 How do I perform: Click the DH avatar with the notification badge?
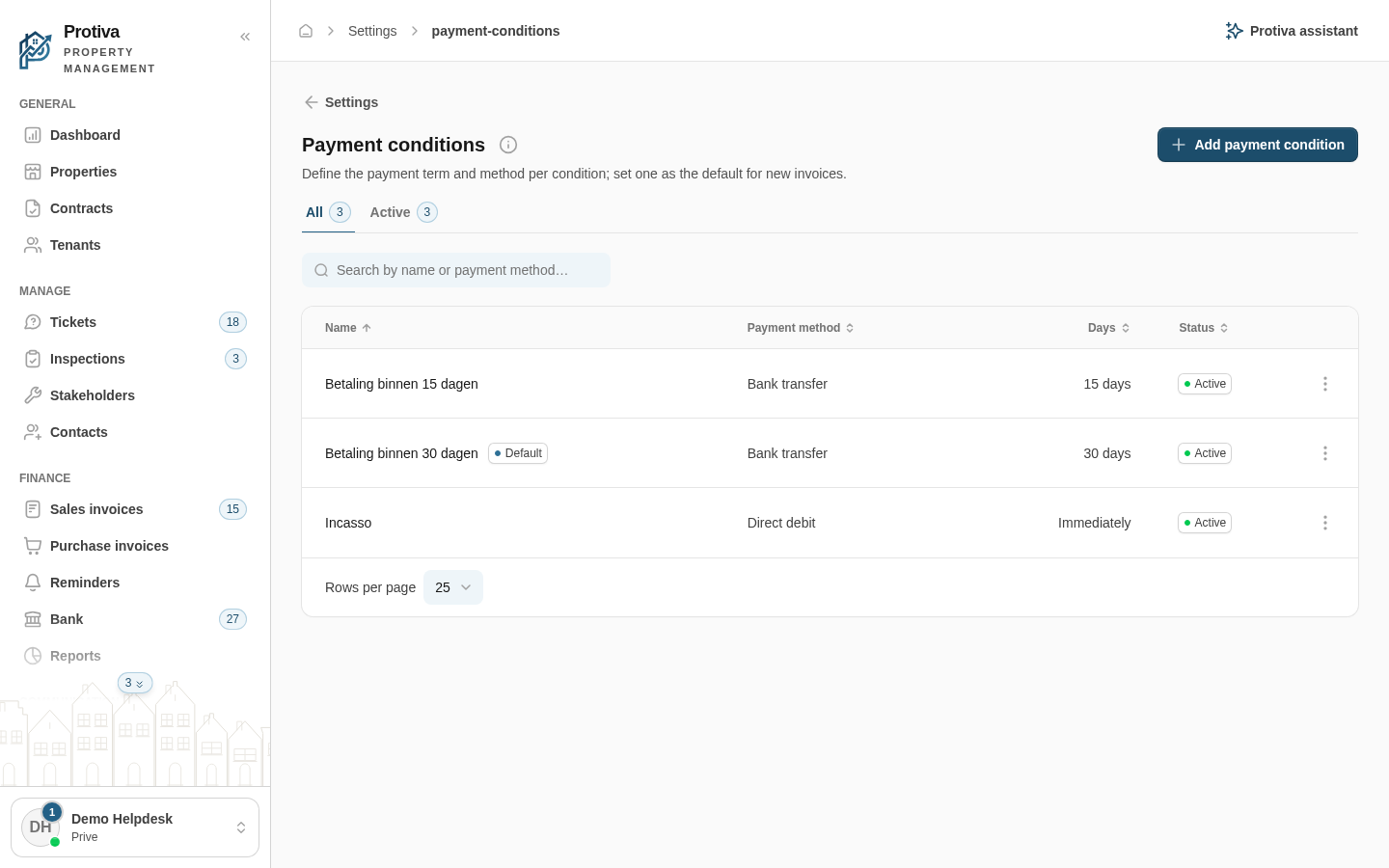[41, 827]
